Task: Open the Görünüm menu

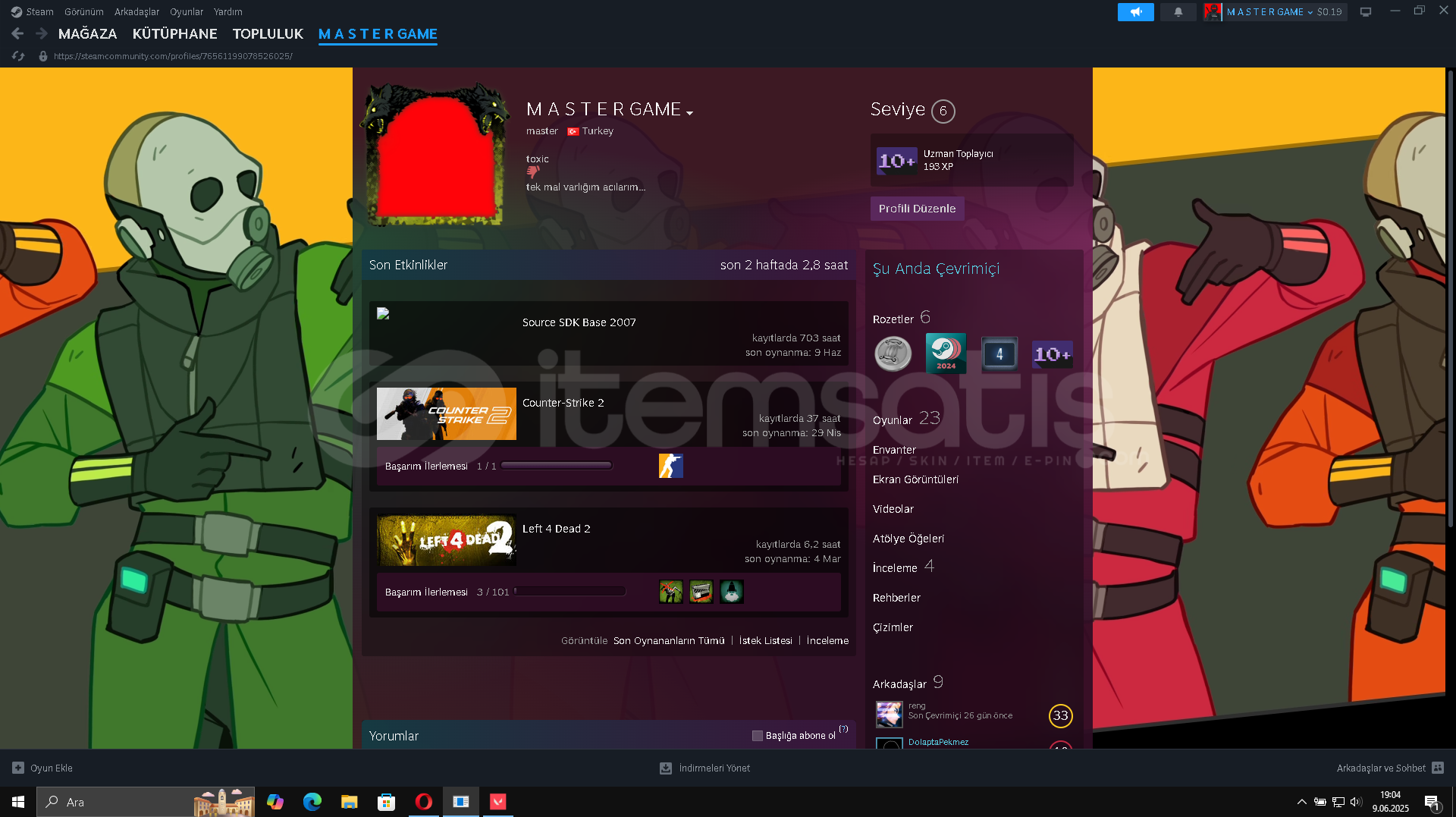Action: [84, 11]
